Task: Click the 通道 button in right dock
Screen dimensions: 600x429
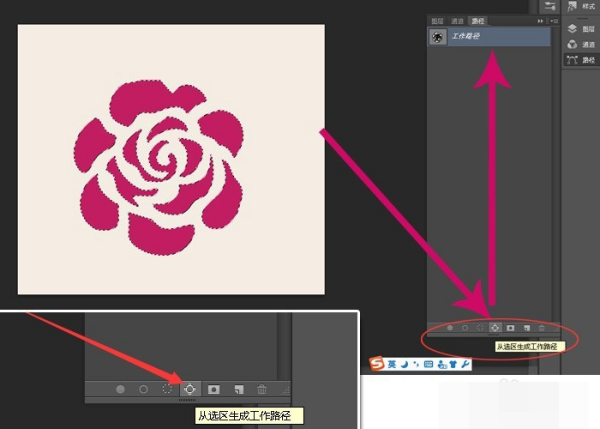Action: click(580, 44)
